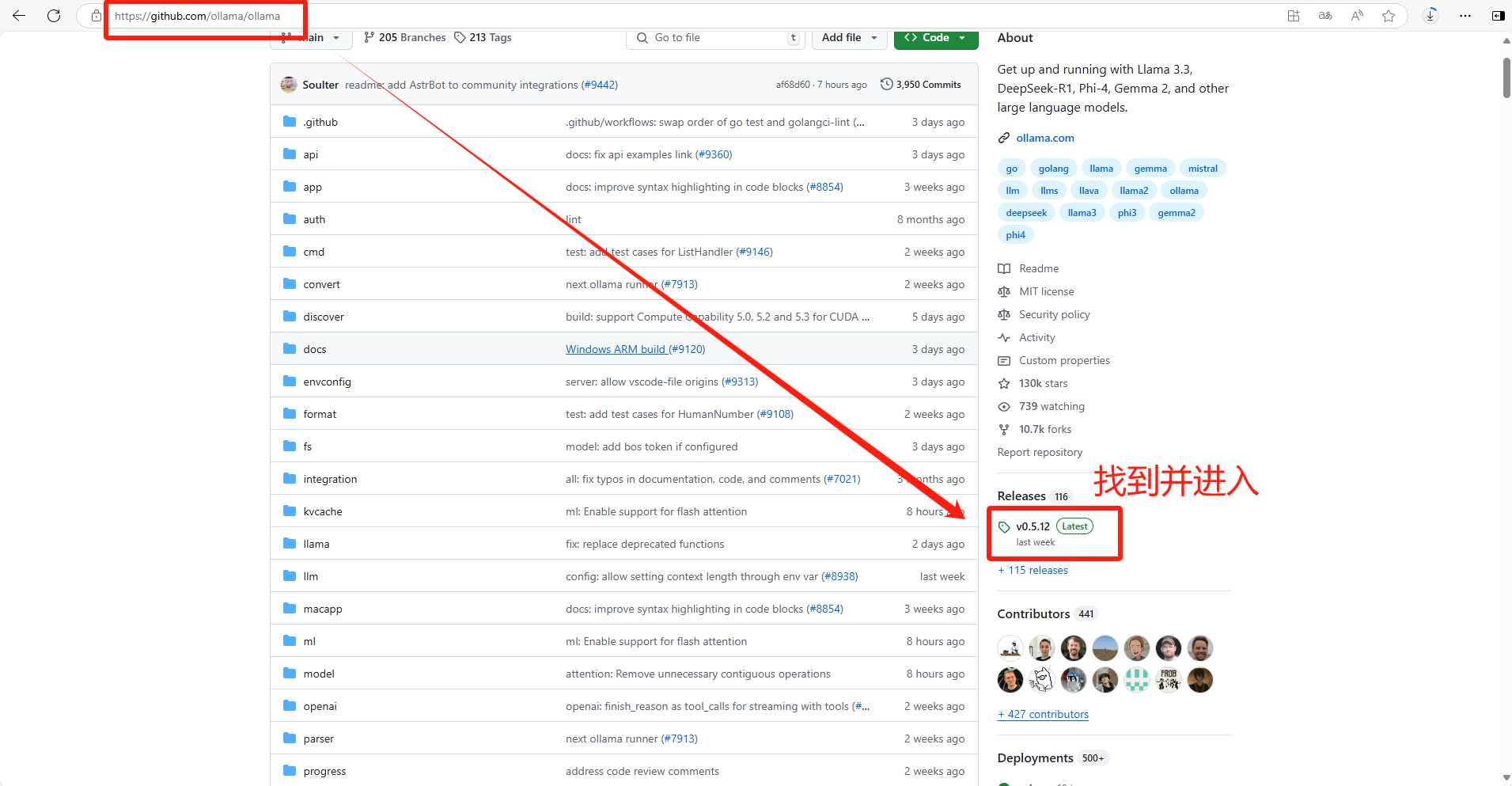
Task: Click the browser address bar URL
Action: coord(198,16)
